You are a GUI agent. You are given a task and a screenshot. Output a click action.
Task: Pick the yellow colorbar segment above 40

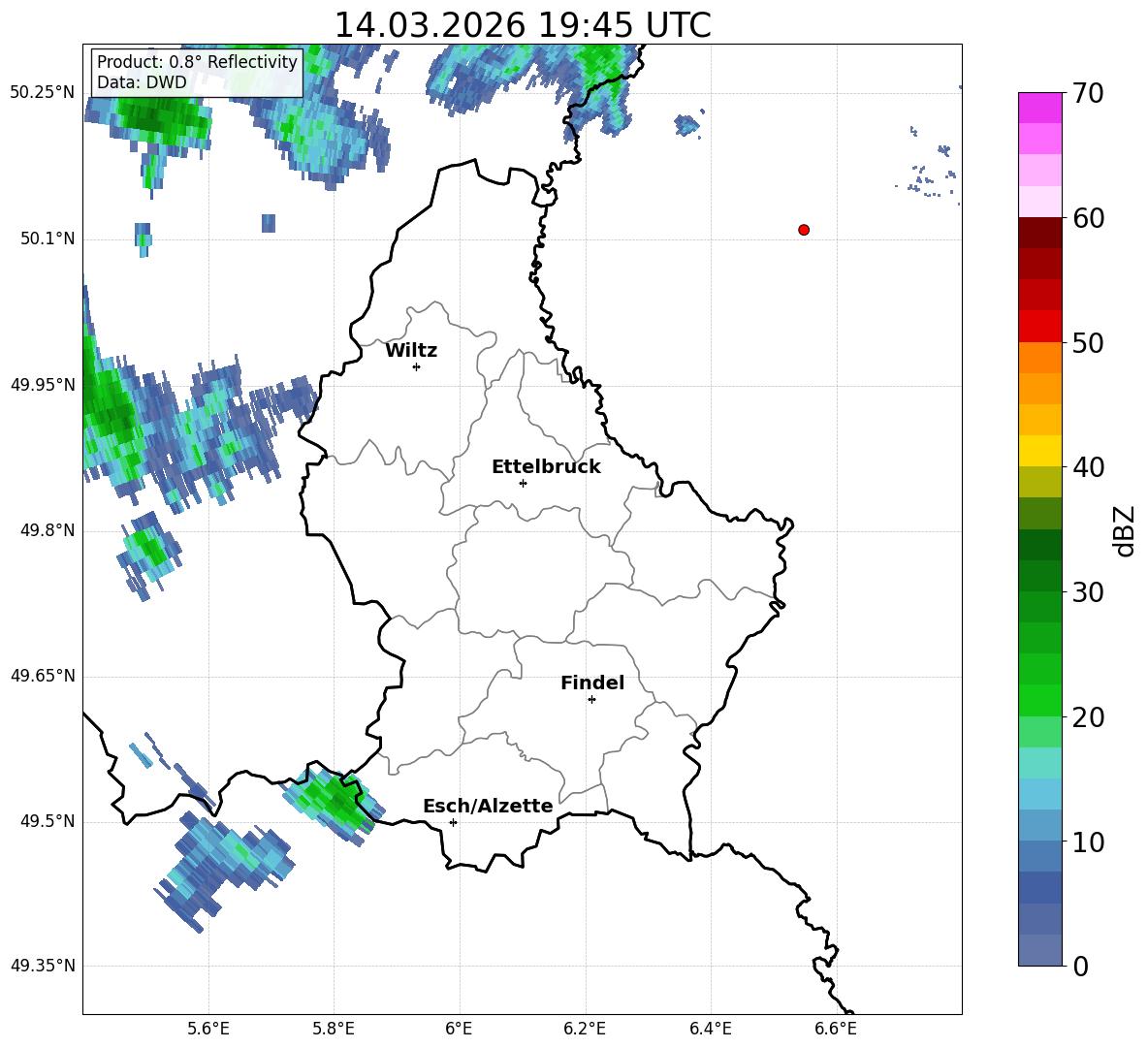(1039, 451)
